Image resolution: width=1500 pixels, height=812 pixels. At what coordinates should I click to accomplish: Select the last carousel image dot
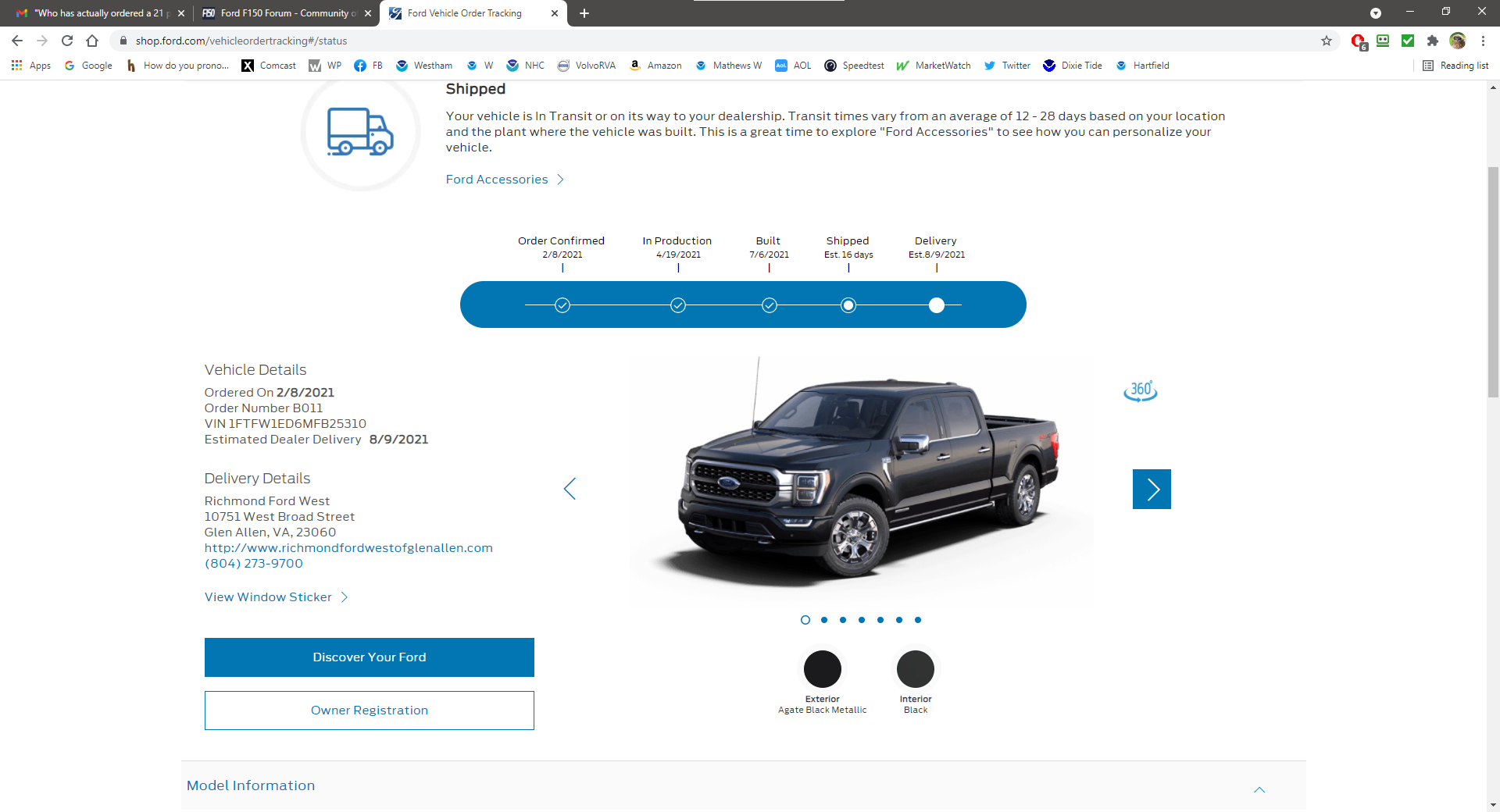pyautogui.click(x=918, y=620)
